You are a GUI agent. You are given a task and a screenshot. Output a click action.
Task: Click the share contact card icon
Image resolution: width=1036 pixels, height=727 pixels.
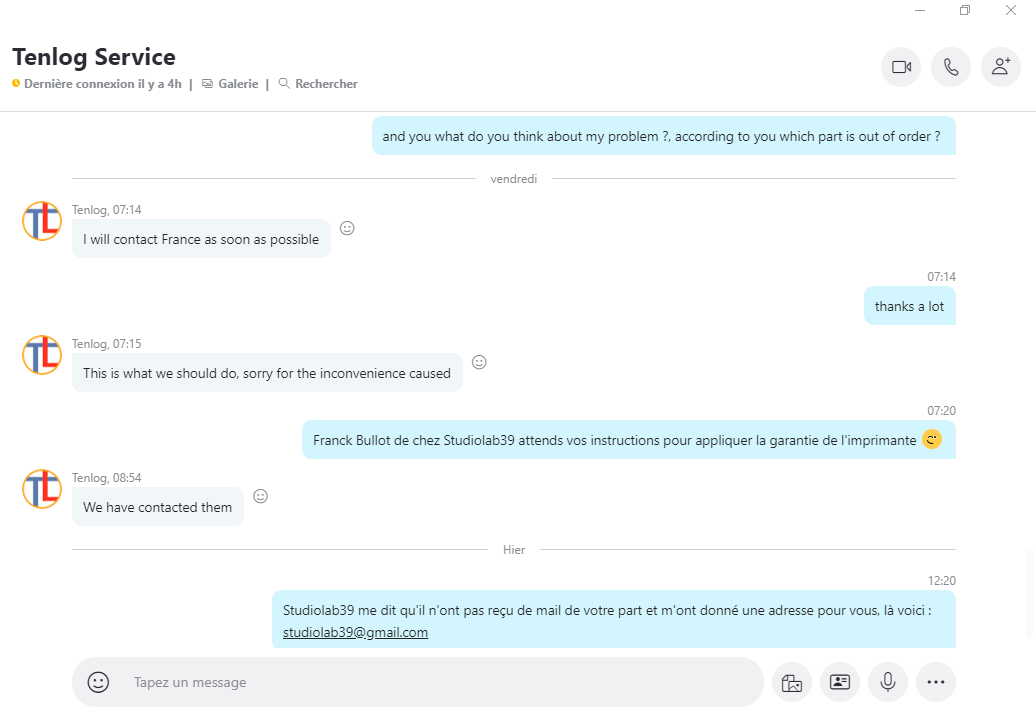pos(840,682)
